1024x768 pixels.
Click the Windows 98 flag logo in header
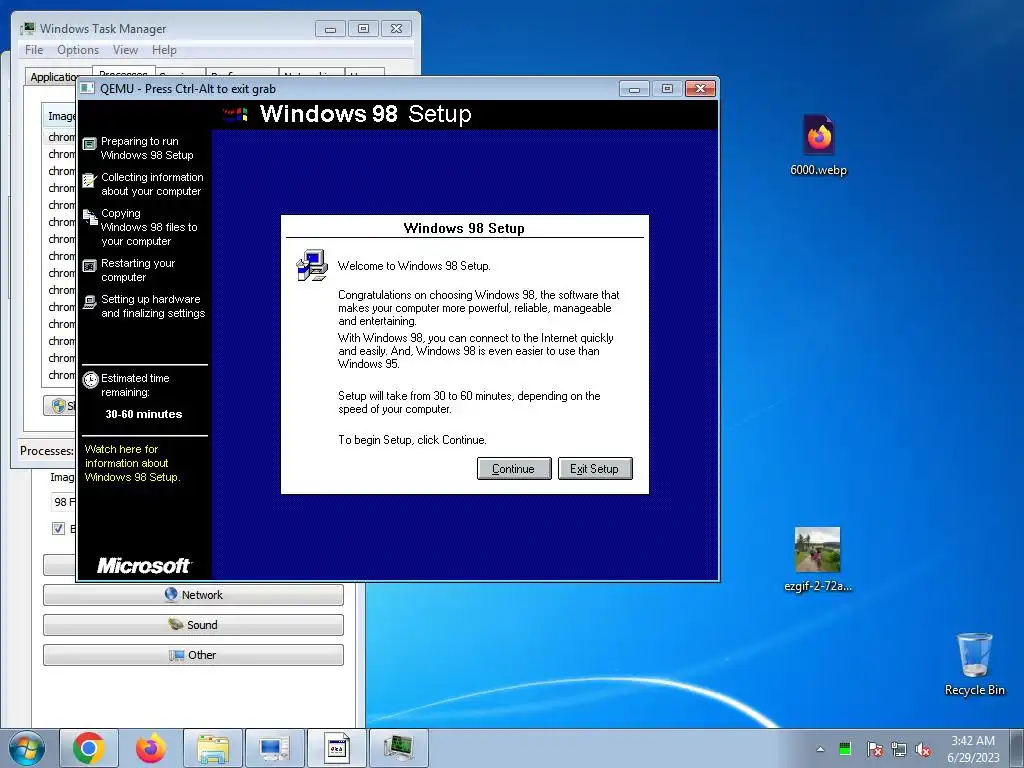point(236,115)
